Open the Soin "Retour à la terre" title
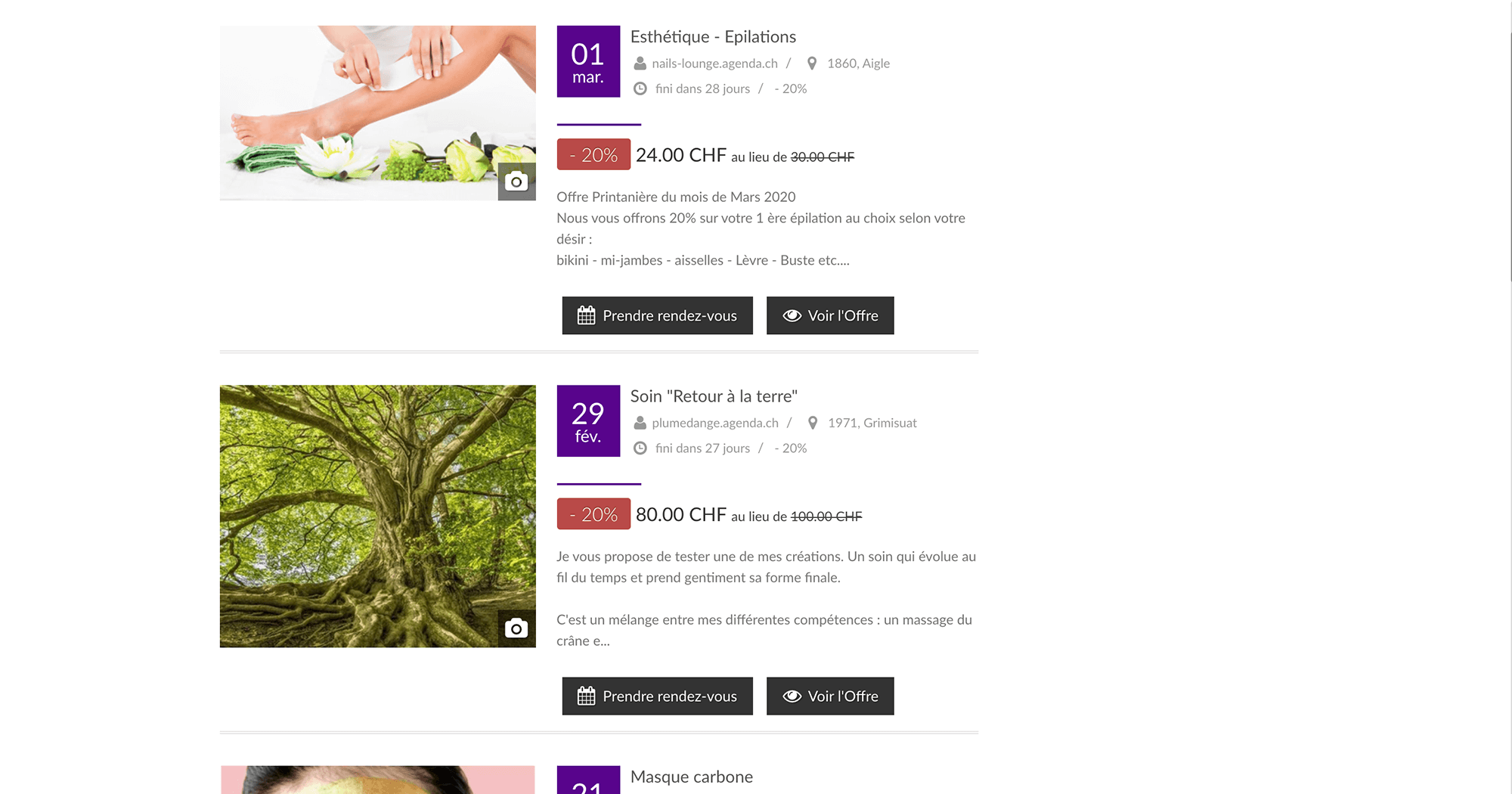 pyautogui.click(x=714, y=396)
